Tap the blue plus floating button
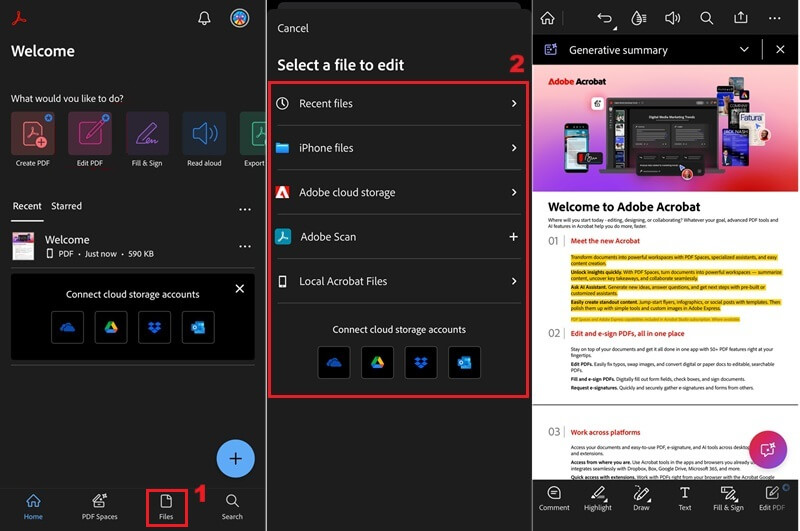 point(235,459)
